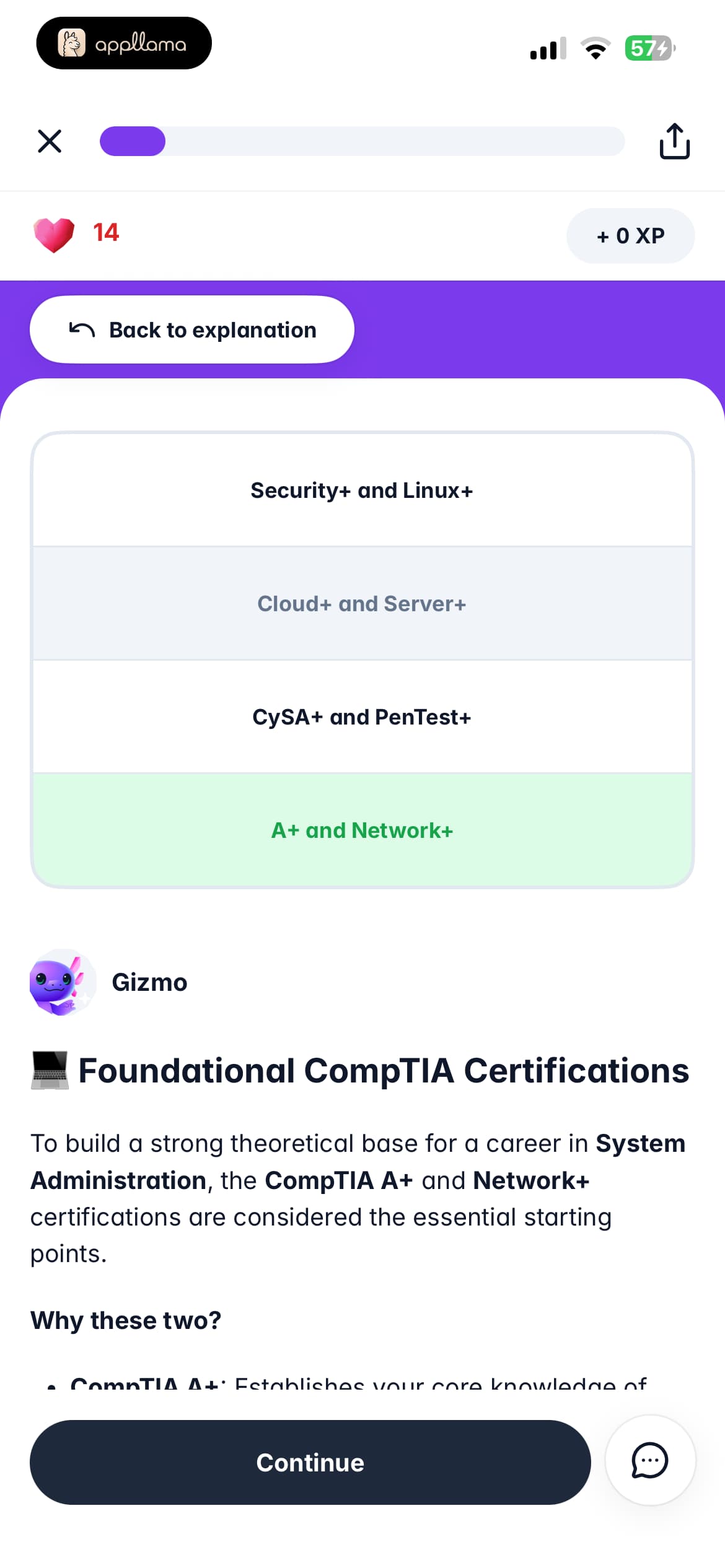Pick the CySA+ and PenTest+ answer
Viewport: 725px width, 1568px height.
pos(362,717)
